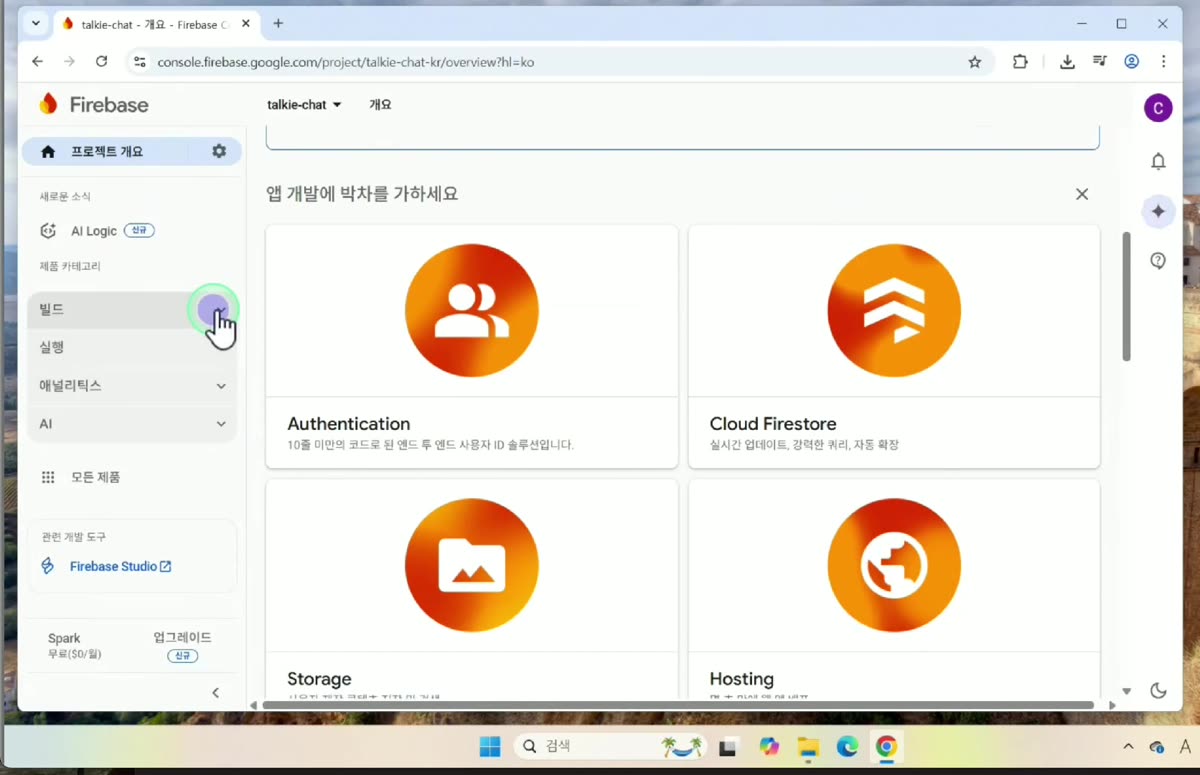Open the Hosting card title

741,679
